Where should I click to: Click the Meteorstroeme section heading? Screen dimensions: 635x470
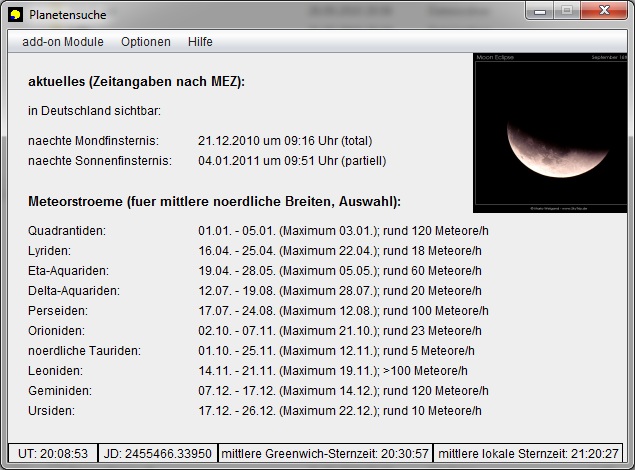coord(214,201)
